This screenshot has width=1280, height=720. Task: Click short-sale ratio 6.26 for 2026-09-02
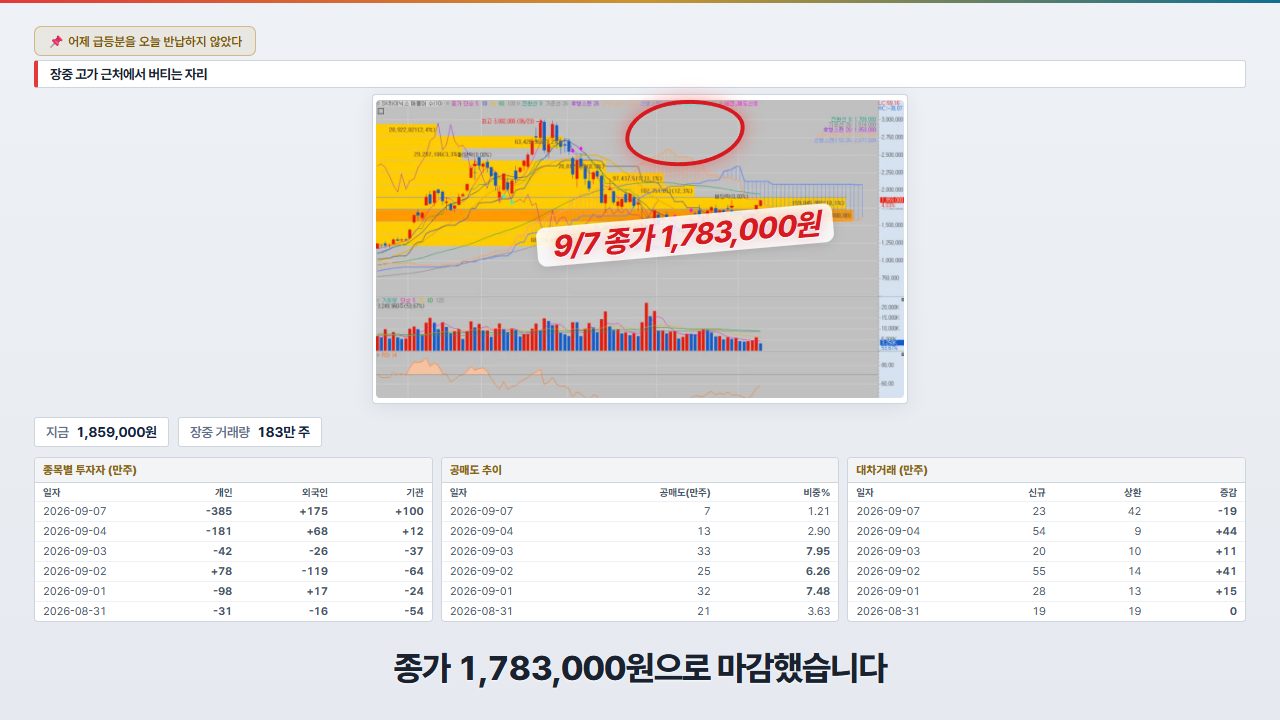click(x=818, y=571)
